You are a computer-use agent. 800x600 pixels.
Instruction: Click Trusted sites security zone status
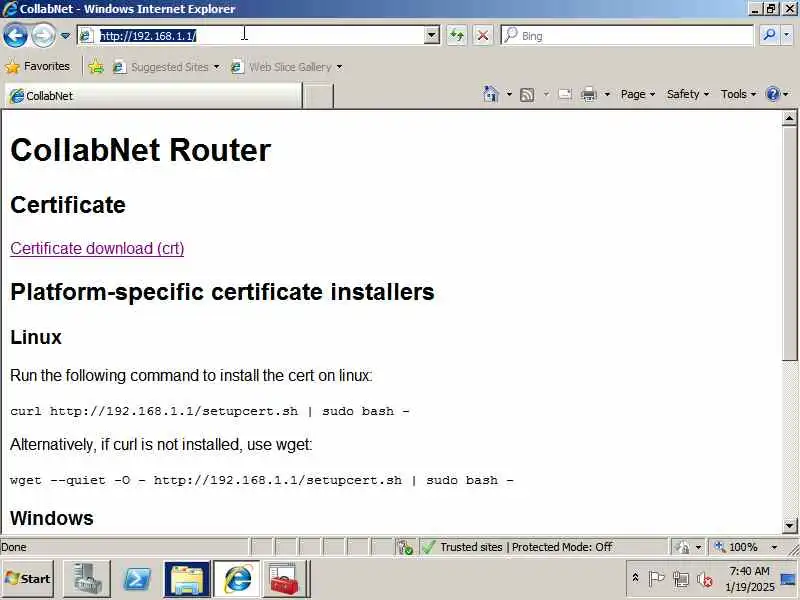(527, 547)
